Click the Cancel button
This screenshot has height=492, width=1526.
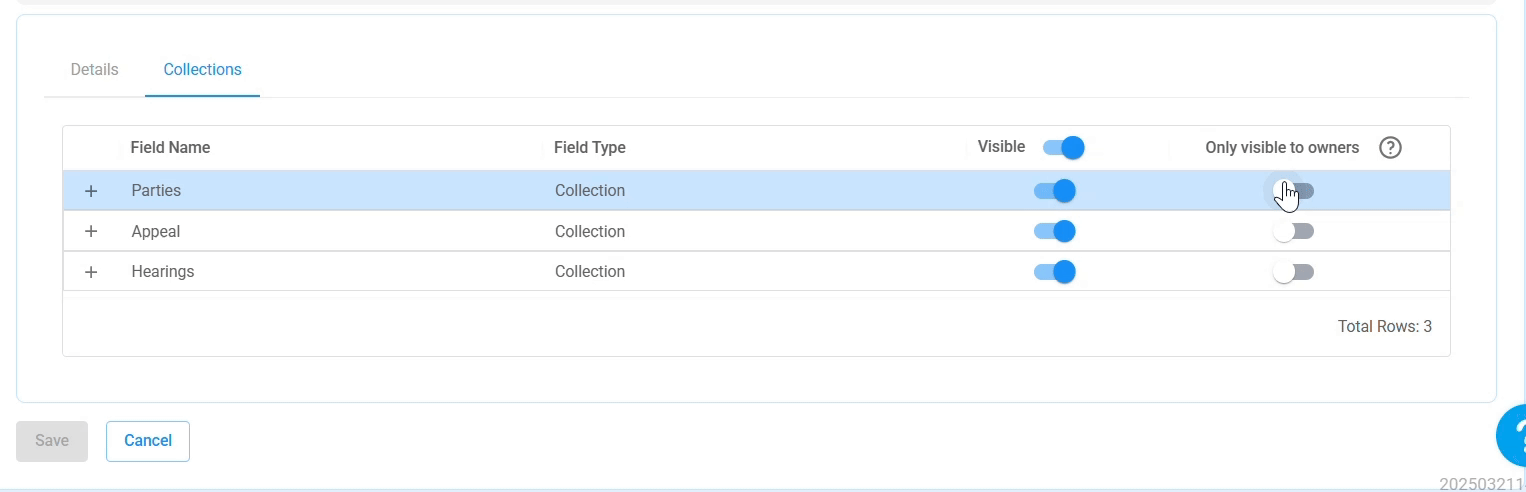tap(148, 441)
